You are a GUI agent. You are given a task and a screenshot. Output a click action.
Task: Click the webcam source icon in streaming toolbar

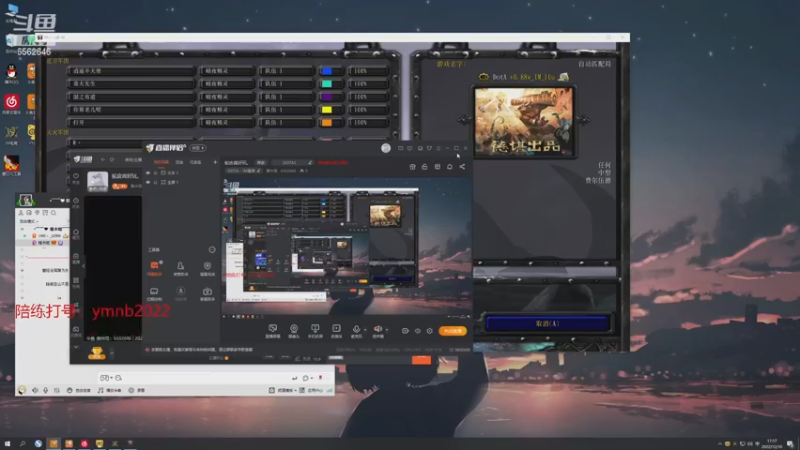[x=293, y=329]
